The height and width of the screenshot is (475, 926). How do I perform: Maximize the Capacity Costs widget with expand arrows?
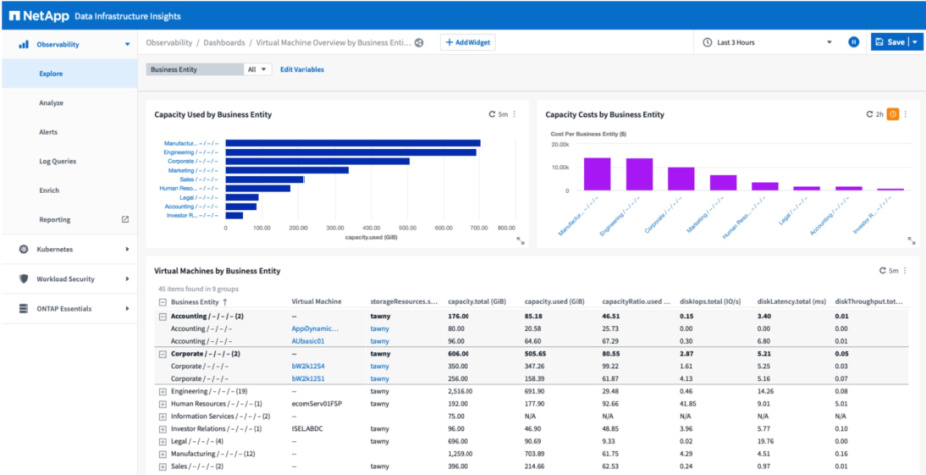pos(911,240)
